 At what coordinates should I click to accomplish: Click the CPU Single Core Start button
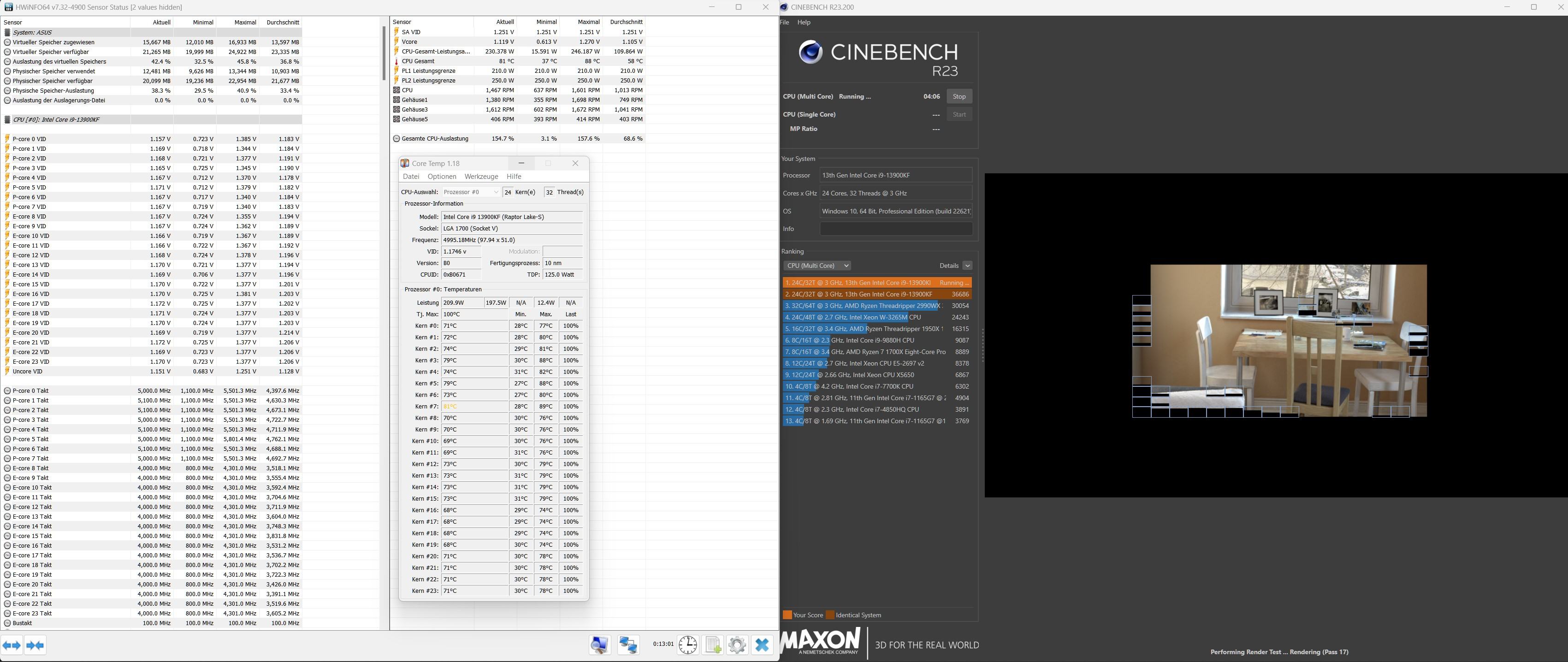pyautogui.click(x=959, y=114)
